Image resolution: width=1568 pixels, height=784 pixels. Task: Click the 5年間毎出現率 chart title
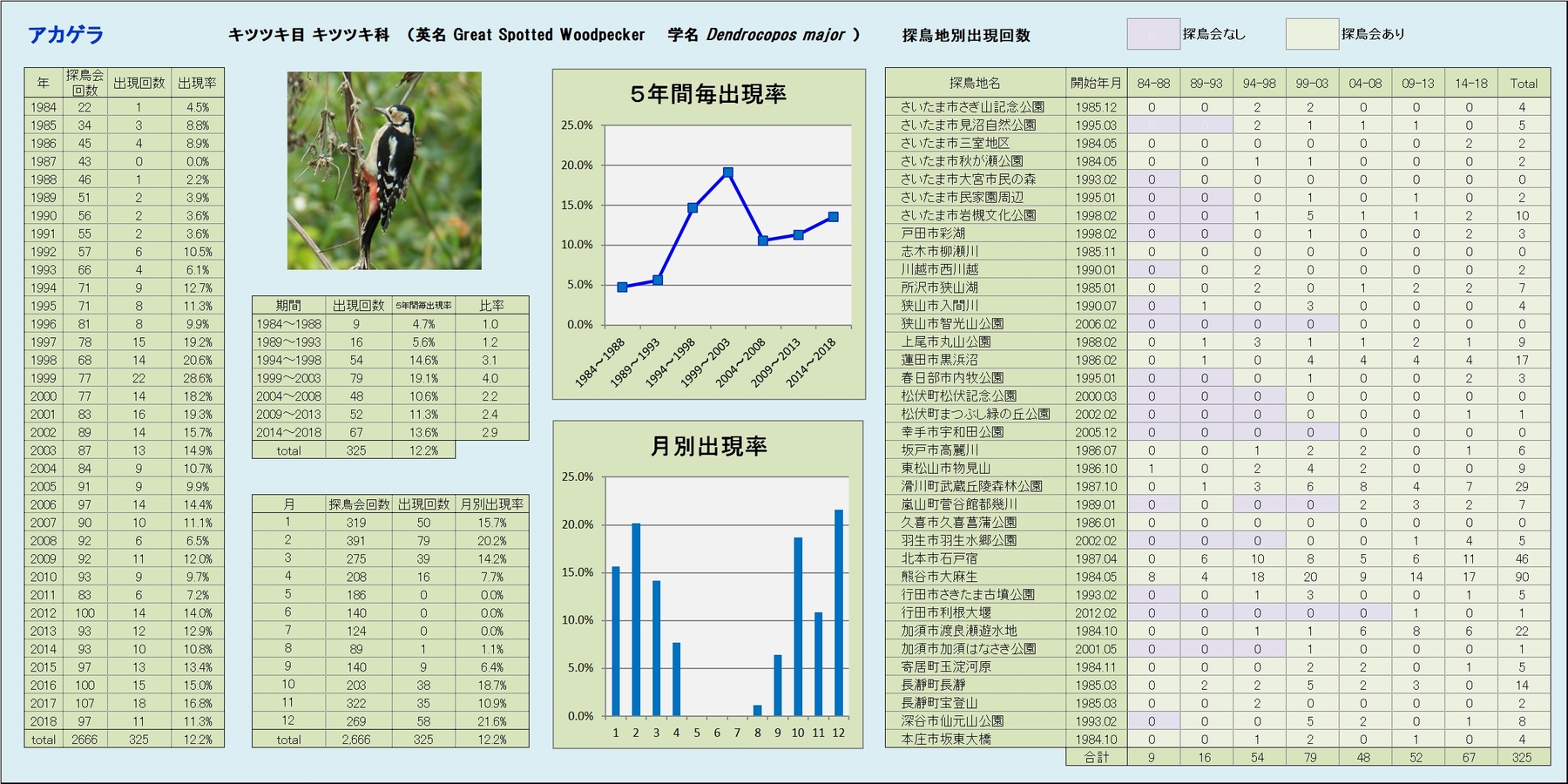click(708, 94)
